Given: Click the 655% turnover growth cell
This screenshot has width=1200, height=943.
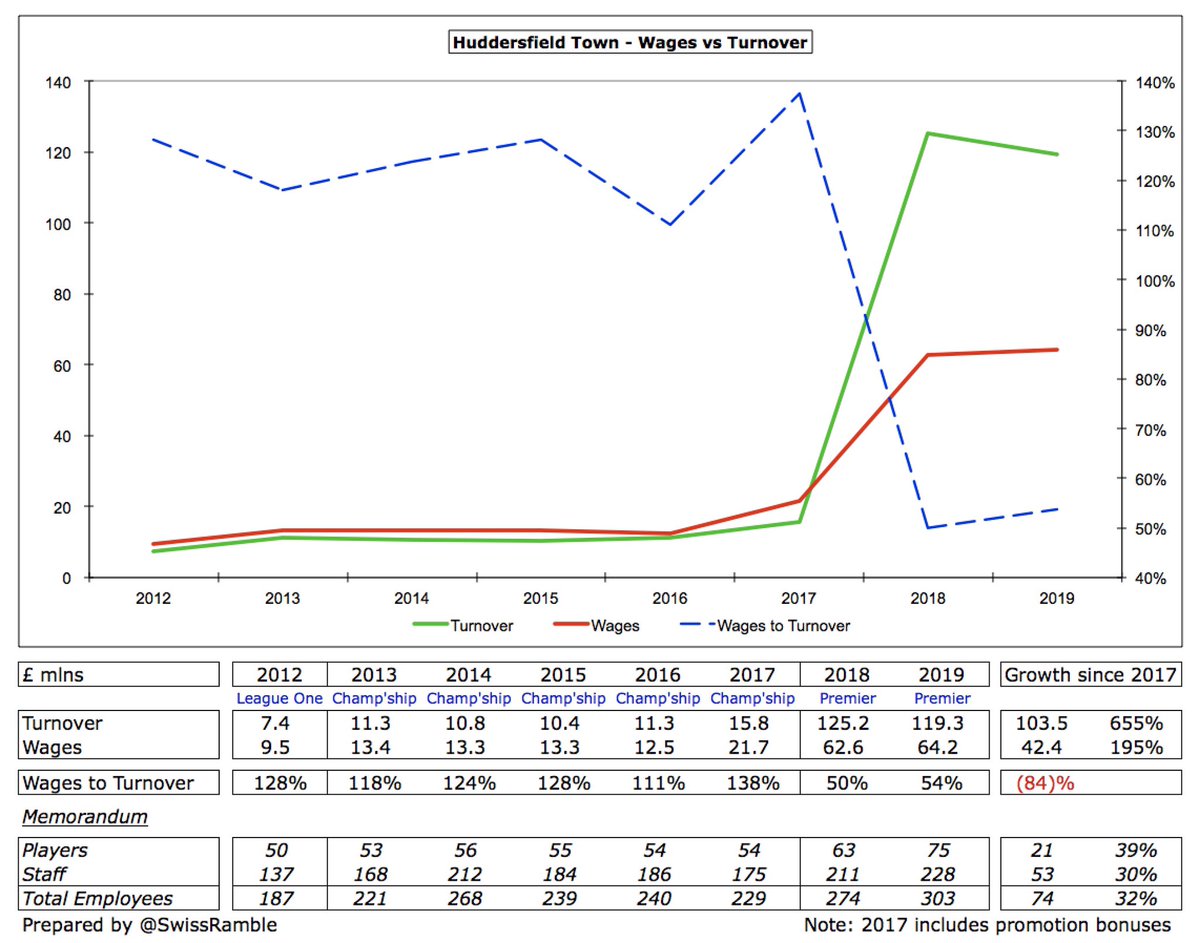Looking at the screenshot, I should 1135,722.
